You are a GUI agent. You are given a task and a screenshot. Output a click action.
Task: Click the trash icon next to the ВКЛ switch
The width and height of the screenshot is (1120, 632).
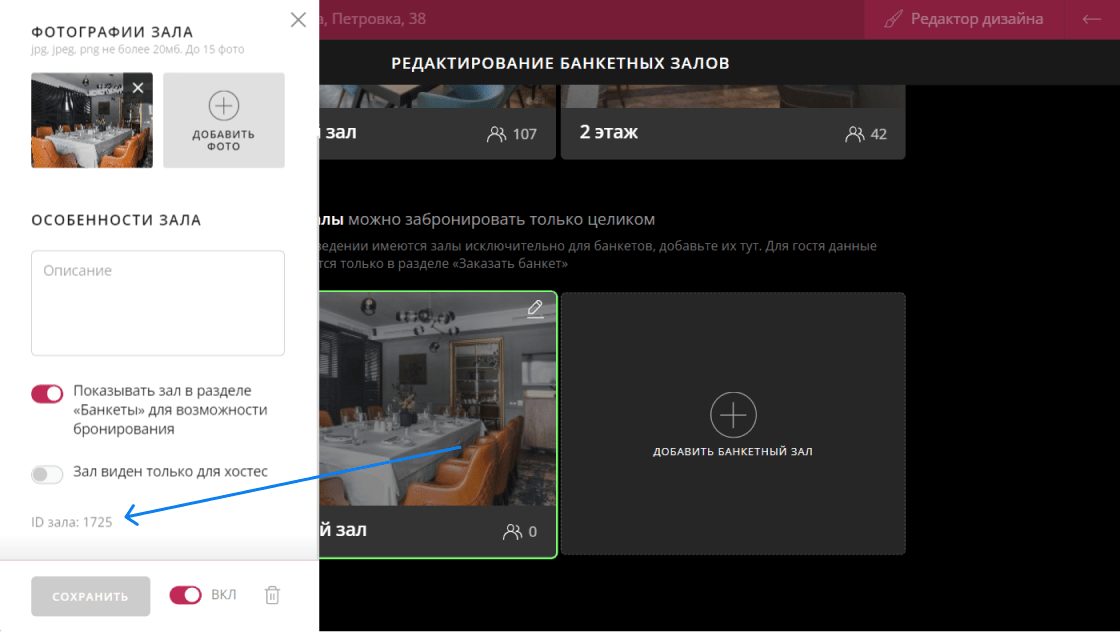click(271, 595)
